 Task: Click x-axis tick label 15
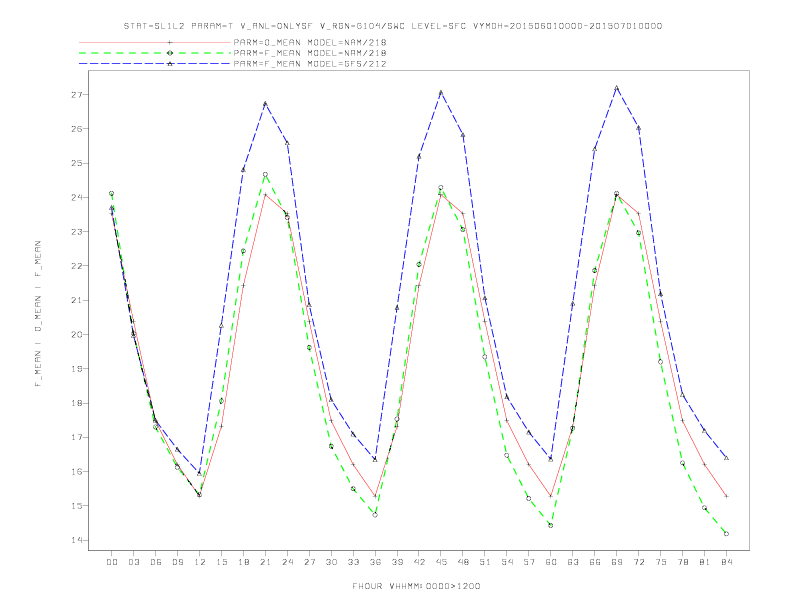click(221, 562)
